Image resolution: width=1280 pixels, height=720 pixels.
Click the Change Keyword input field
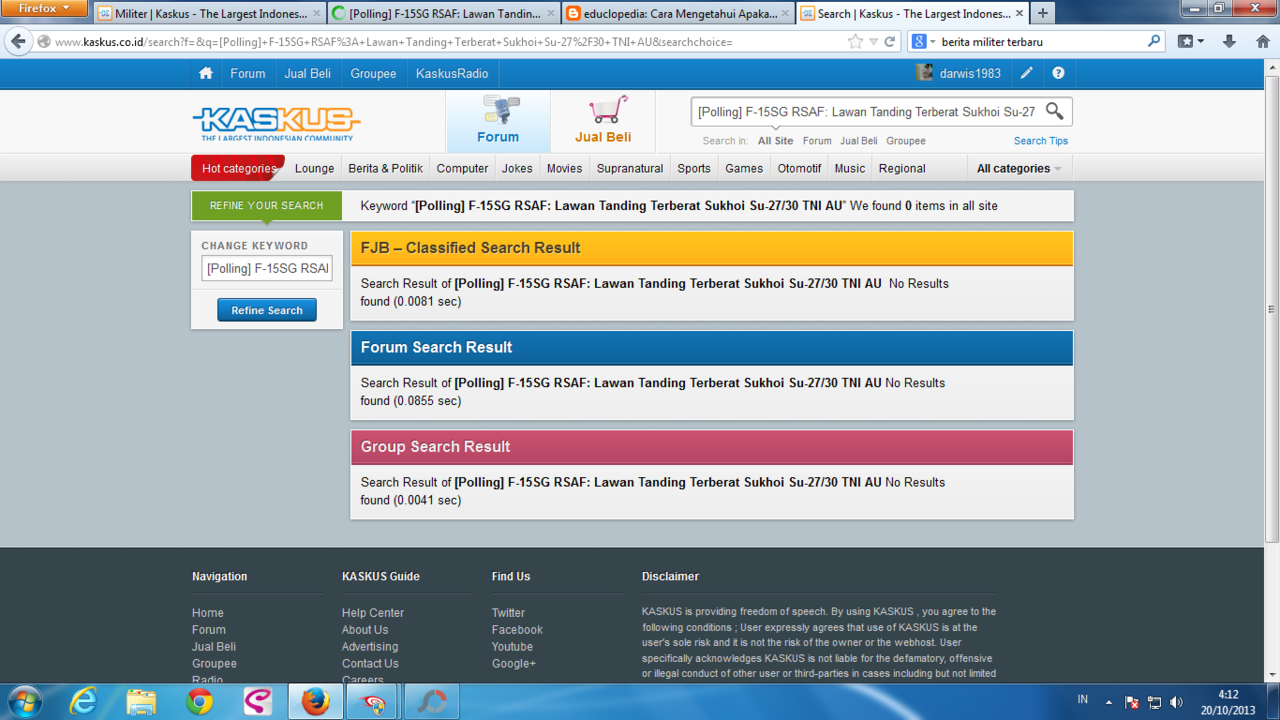pos(267,268)
